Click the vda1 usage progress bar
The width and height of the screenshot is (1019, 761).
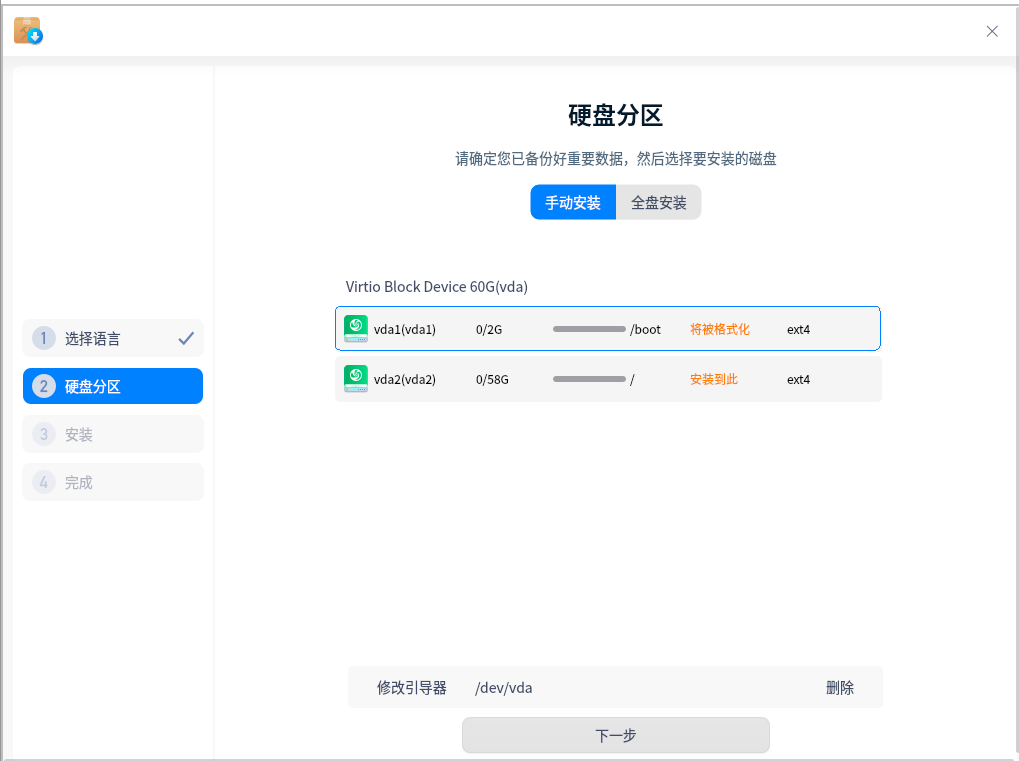click(x=589, y=329)
